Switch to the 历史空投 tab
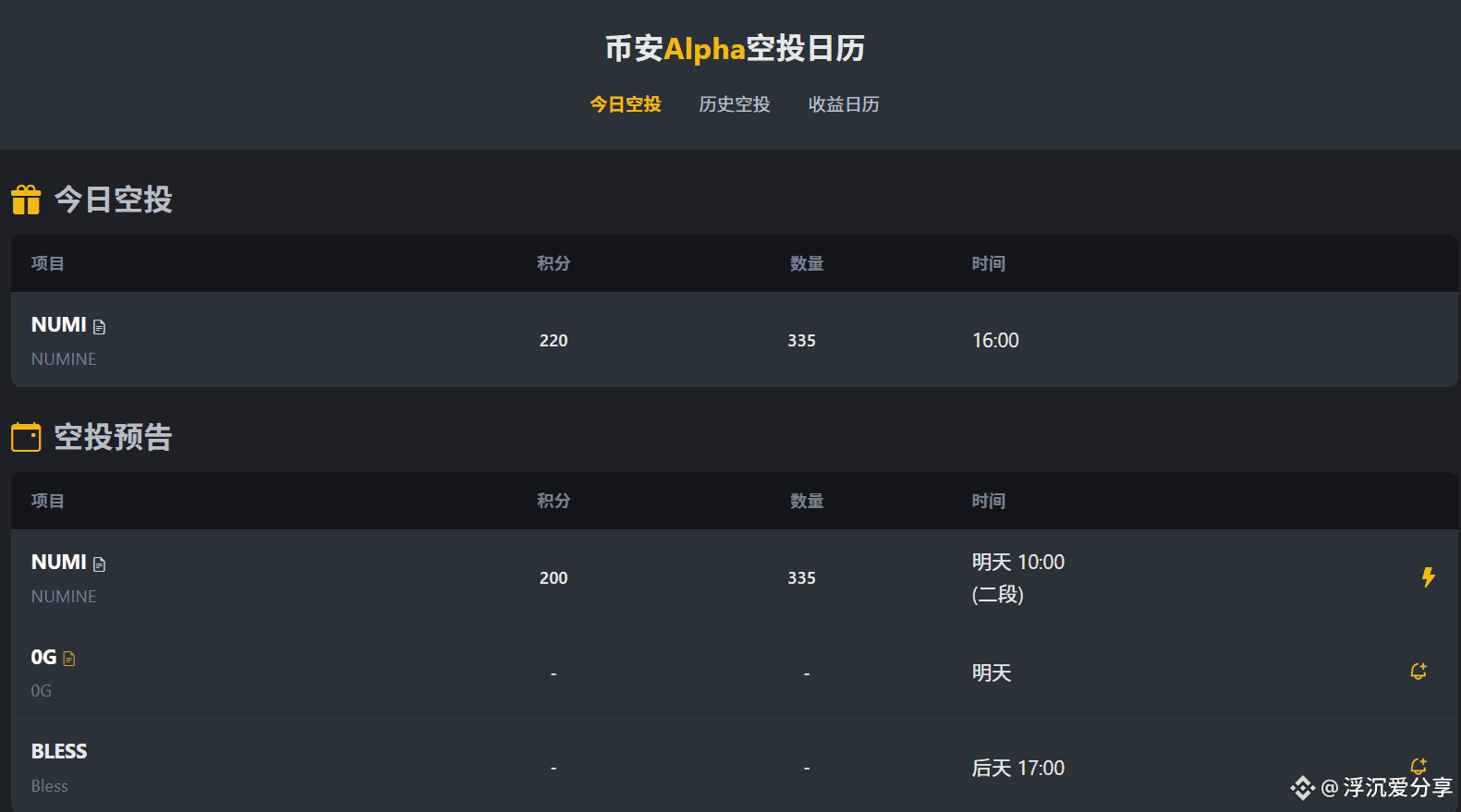 tap(735, 104)
